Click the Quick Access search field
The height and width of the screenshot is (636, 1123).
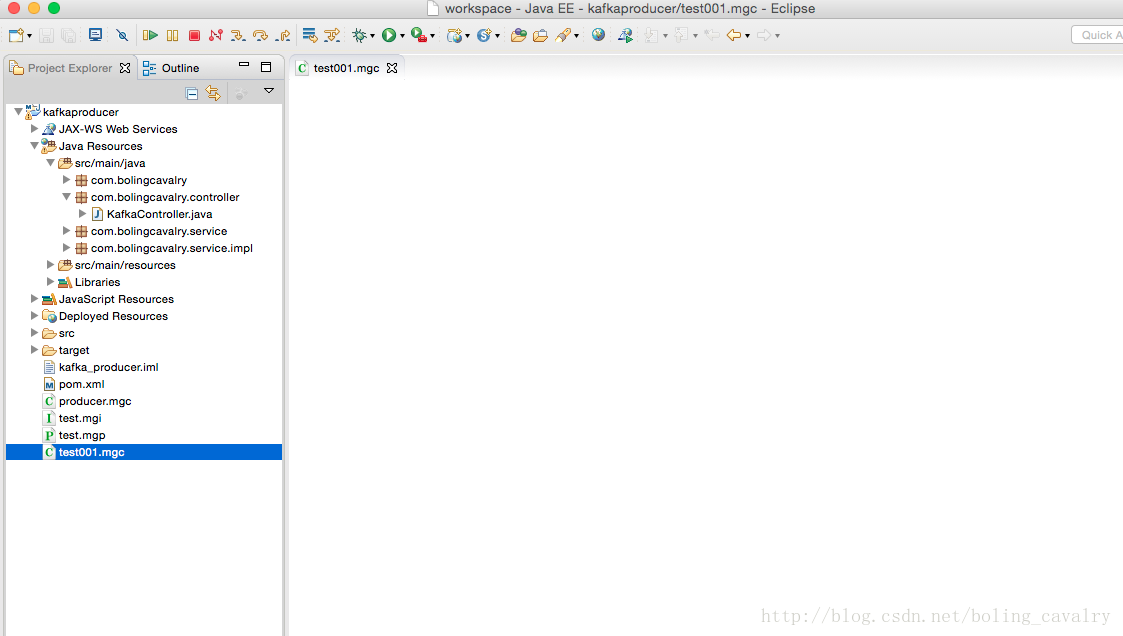tap(1097, 35)
